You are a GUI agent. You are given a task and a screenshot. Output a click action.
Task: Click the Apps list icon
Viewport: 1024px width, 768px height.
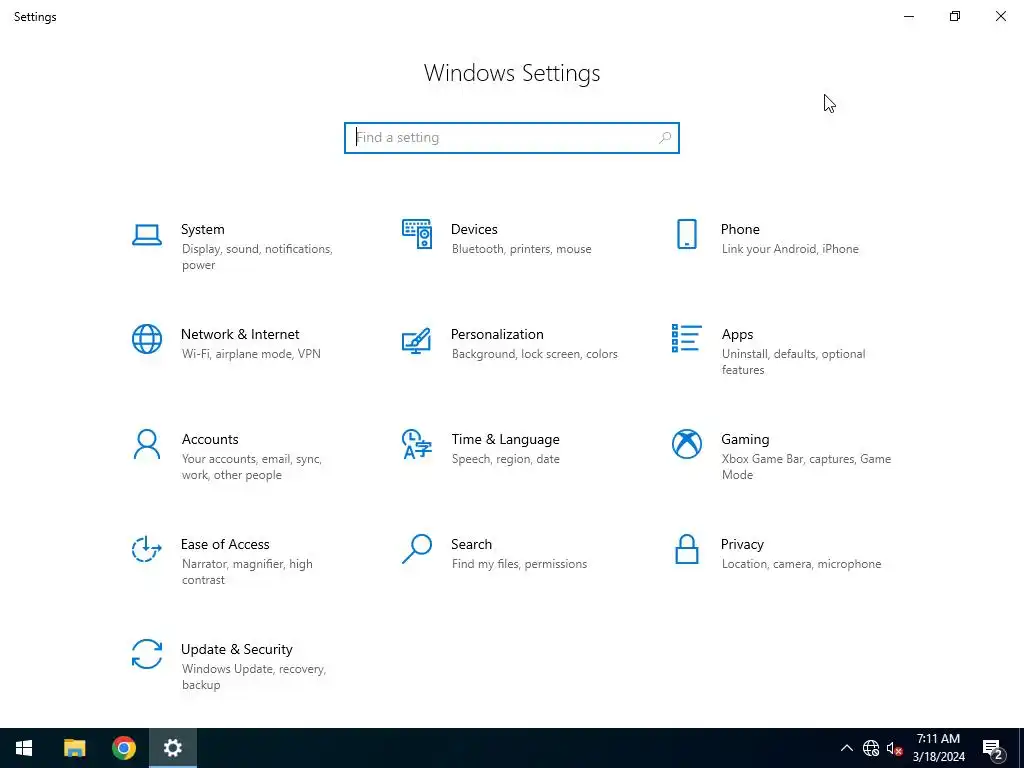(x=686, y=338)
